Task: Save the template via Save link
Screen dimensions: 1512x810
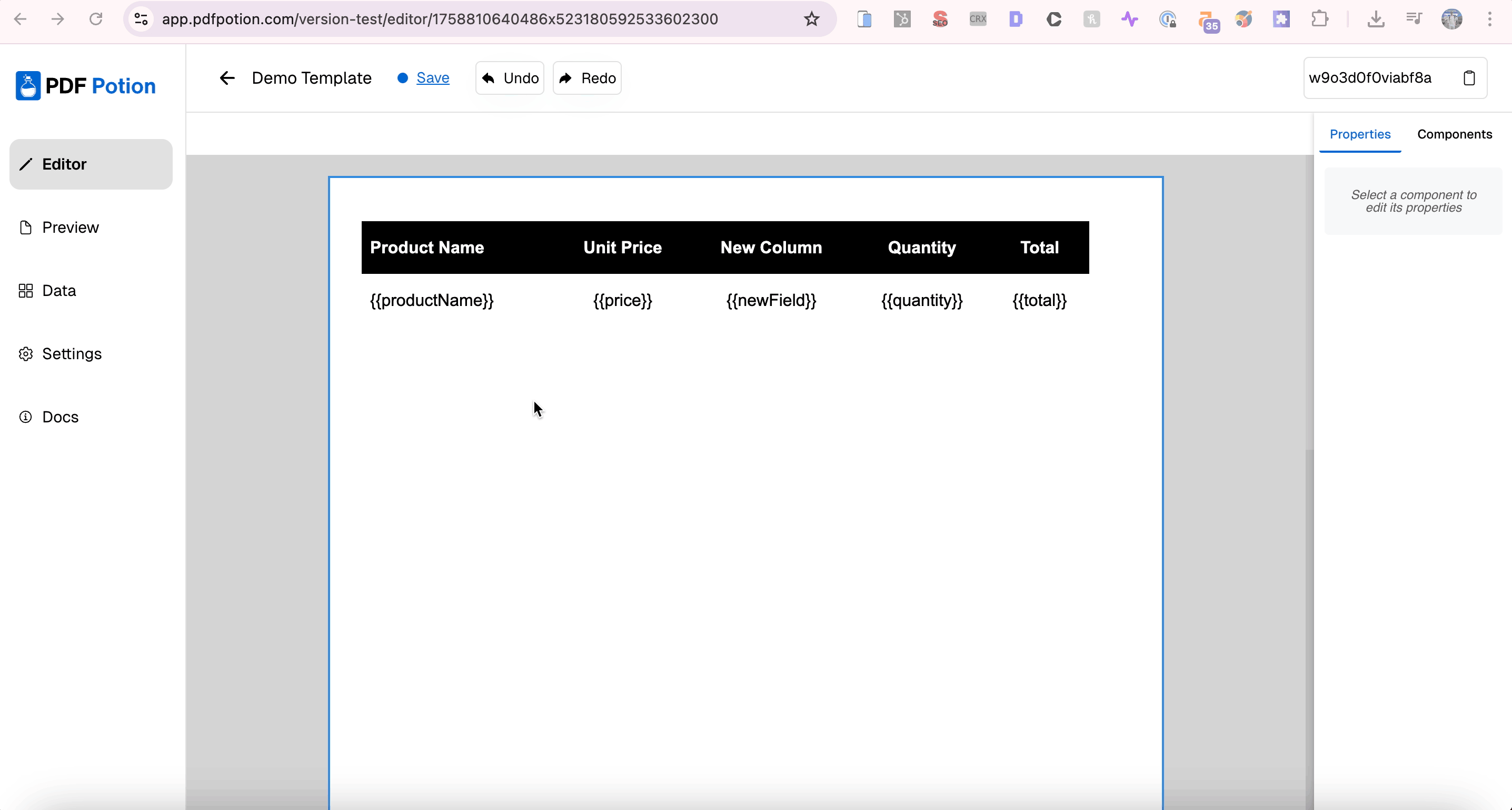Action: pos(433,78)
